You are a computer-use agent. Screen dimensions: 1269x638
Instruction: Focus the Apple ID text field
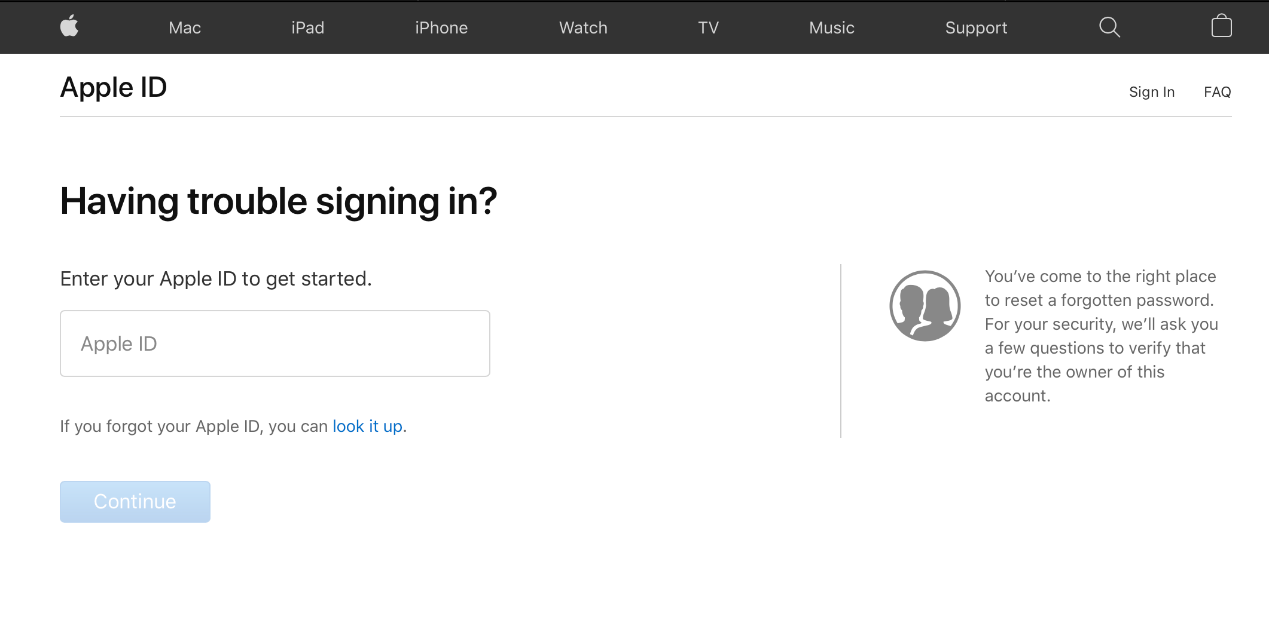[x=275, y=344]
